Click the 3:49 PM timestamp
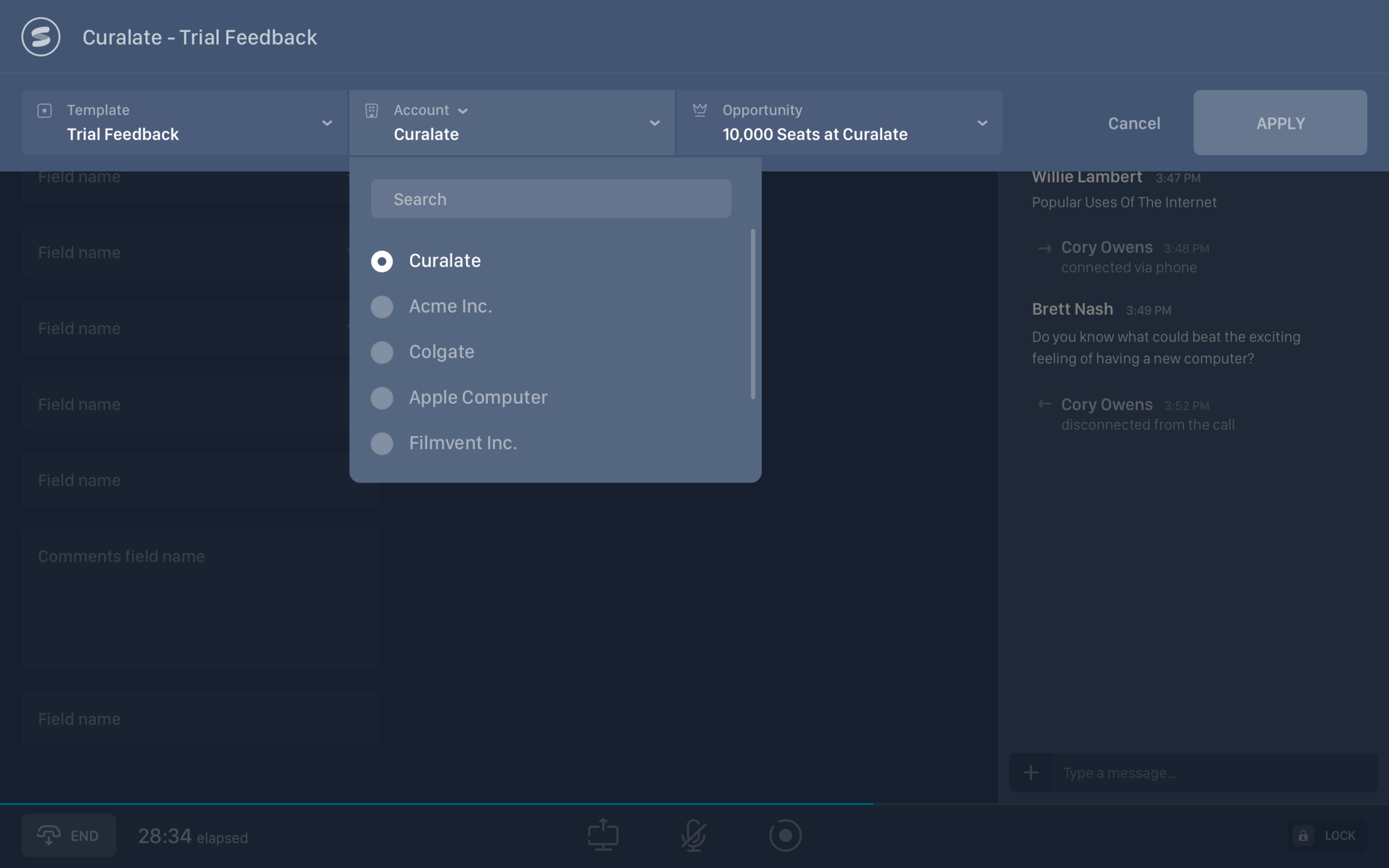This screenshot has height=868, width=1389. point(1148,310)
